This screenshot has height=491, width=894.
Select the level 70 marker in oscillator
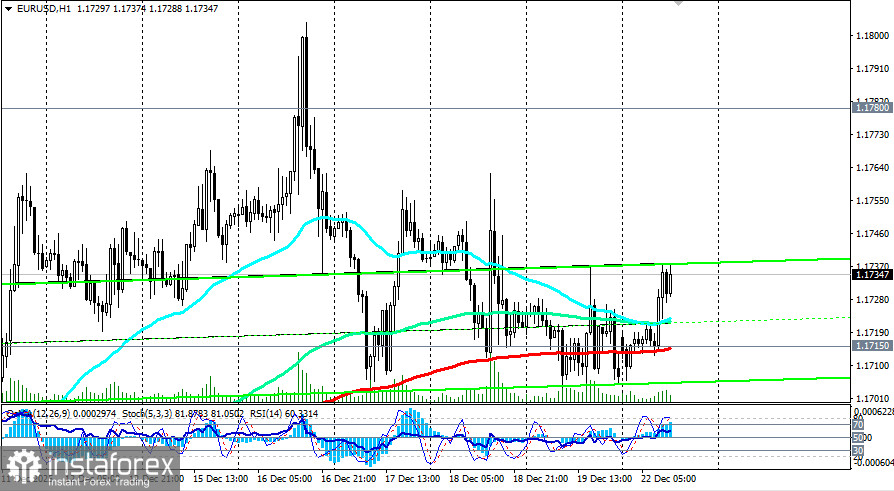coord(858,425)
